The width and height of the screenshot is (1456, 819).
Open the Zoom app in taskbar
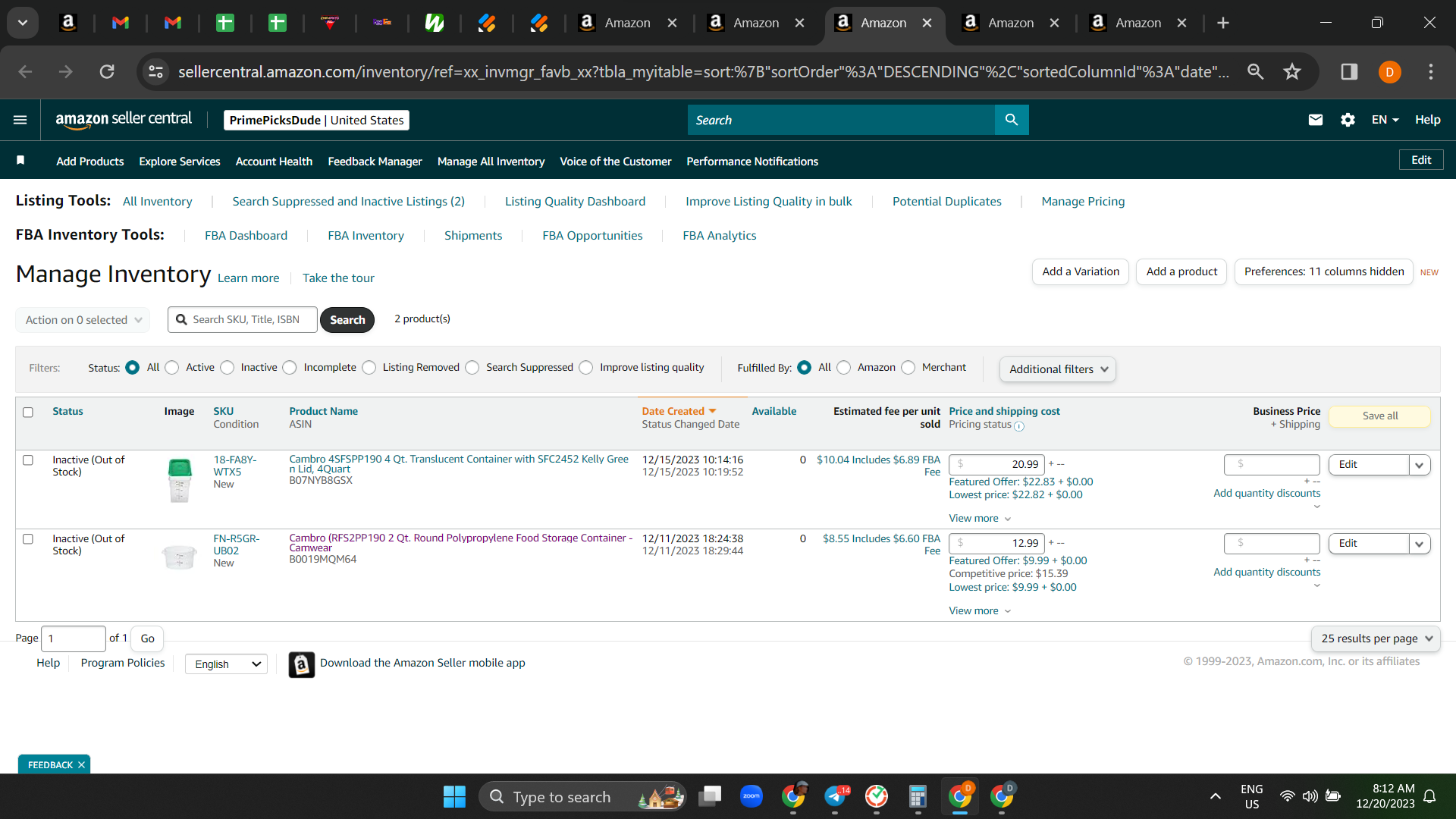pyautogui.click(x=751, y=796)
